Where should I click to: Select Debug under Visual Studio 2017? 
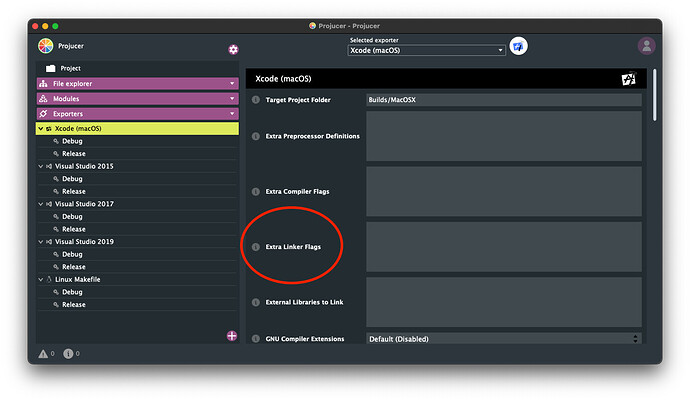pyautogui.click(x=72, y=217)
